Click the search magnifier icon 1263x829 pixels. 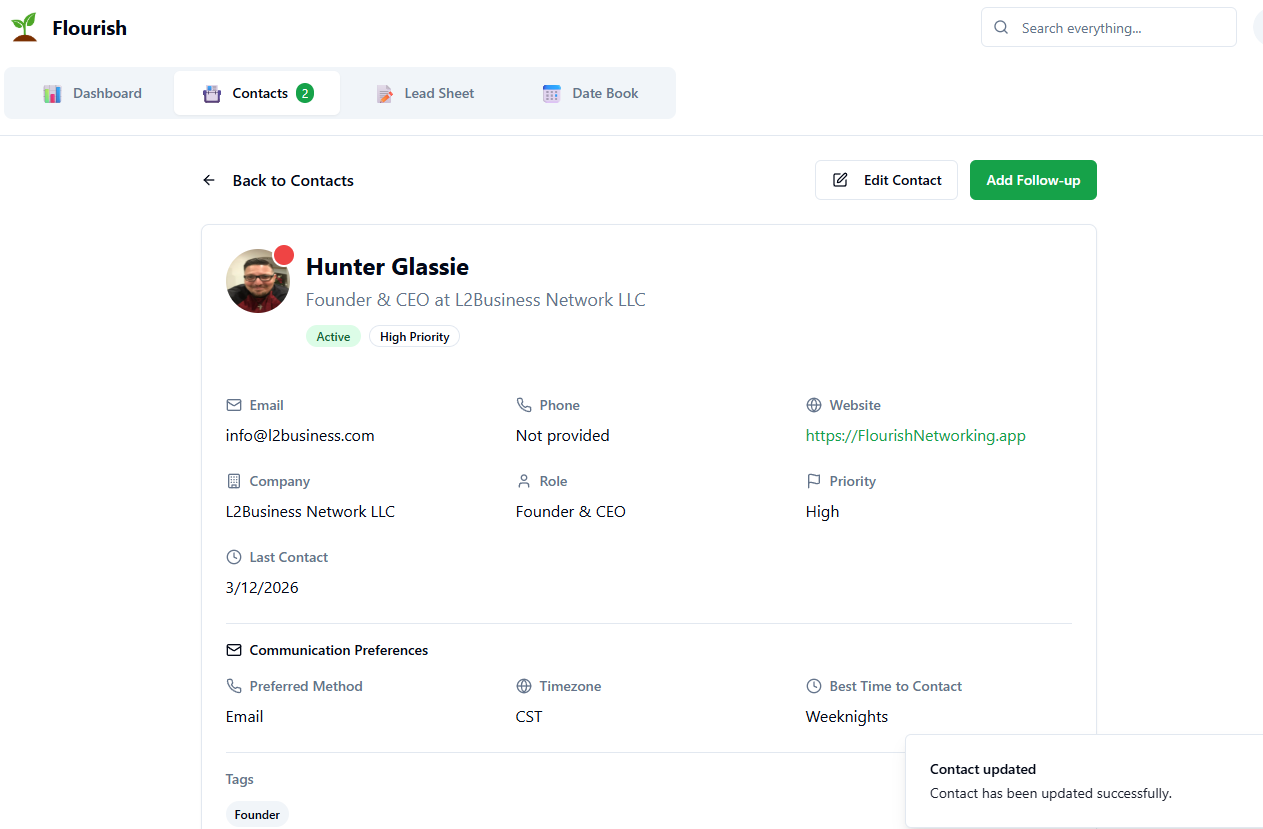coord(1001,28)
